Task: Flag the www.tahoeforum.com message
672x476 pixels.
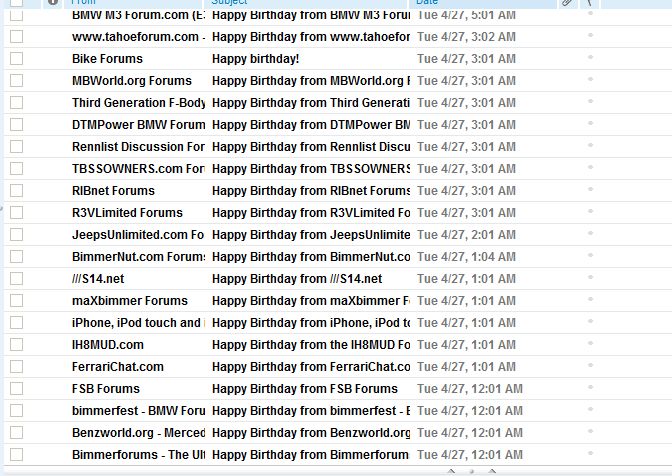Action: (x=591, y=35)
